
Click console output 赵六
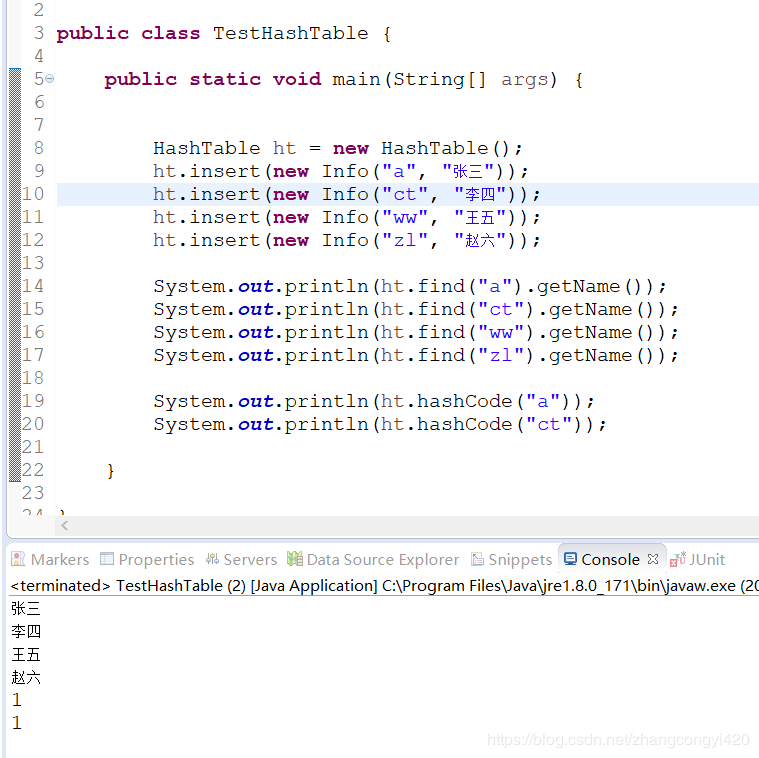26,677
